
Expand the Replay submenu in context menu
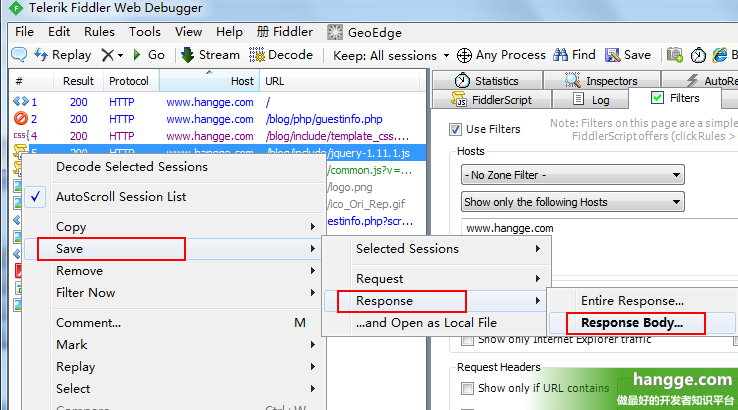tap(174, 367)
